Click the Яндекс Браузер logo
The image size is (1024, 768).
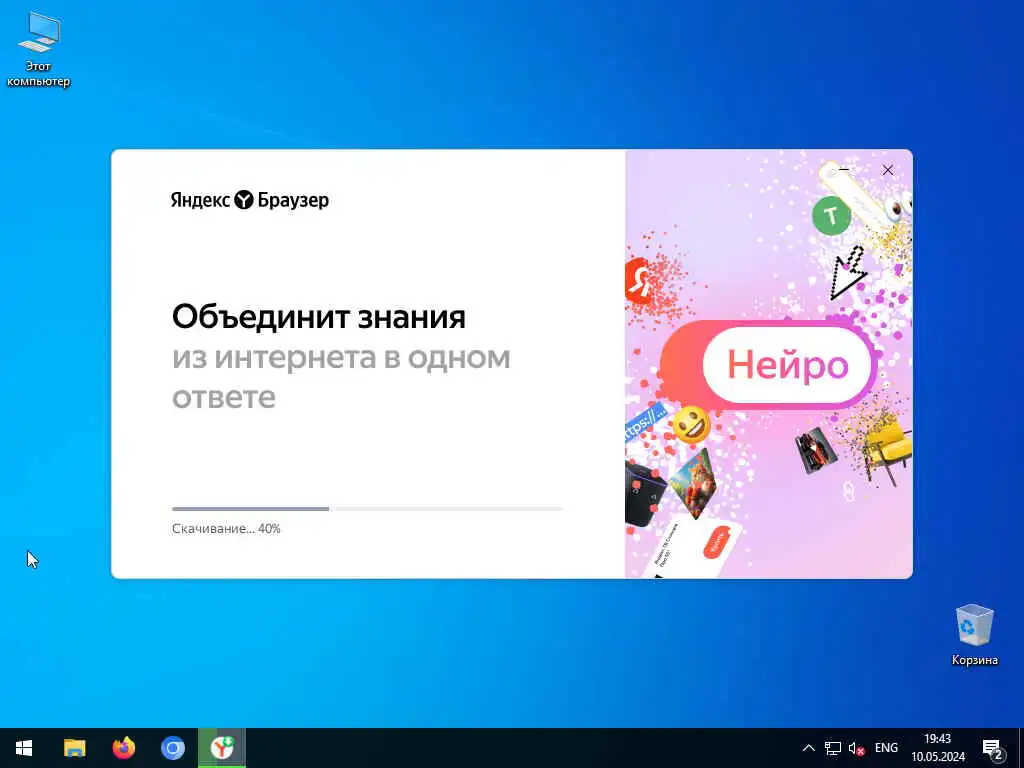click(249, 199)
